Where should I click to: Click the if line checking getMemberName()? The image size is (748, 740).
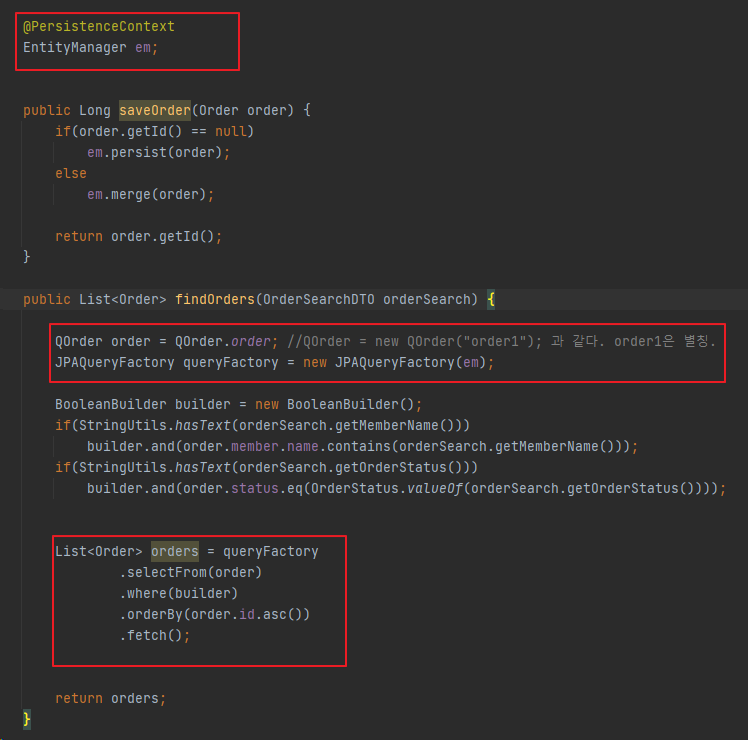point(262,426)
